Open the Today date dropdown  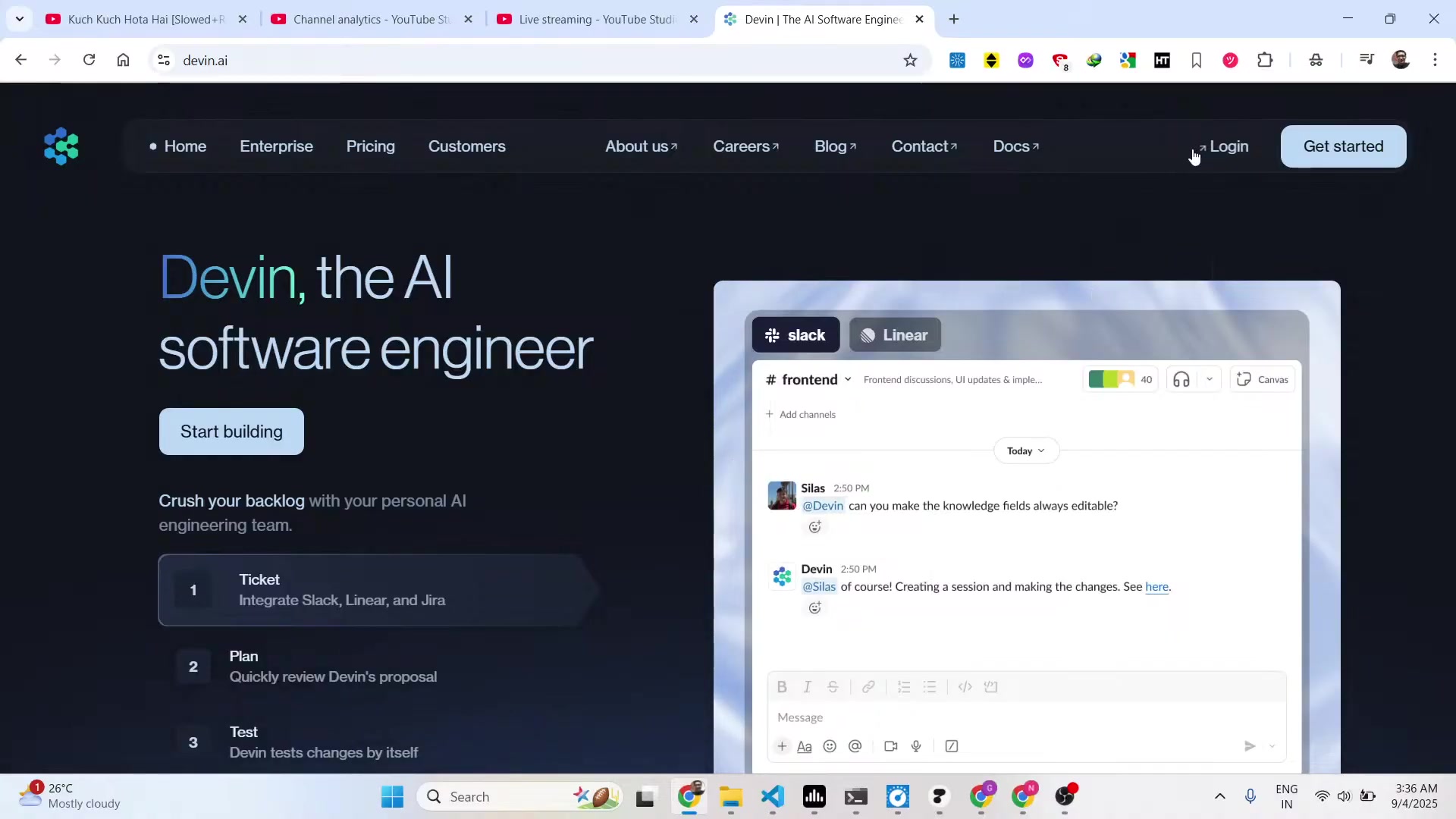[x=1026, y=450]
